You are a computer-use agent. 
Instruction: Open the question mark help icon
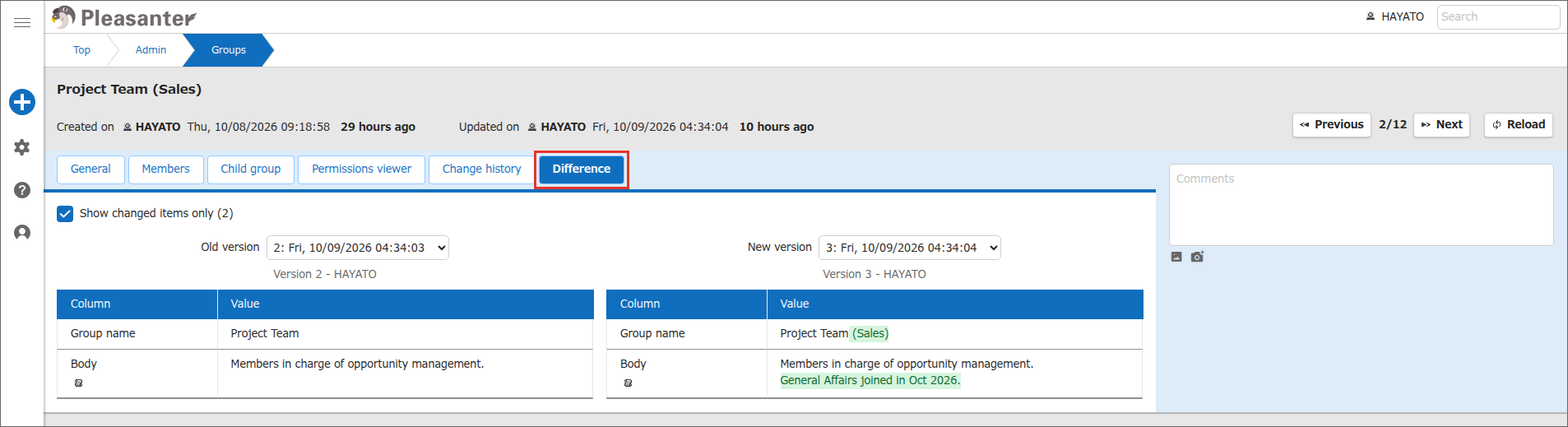click(22, 190)
